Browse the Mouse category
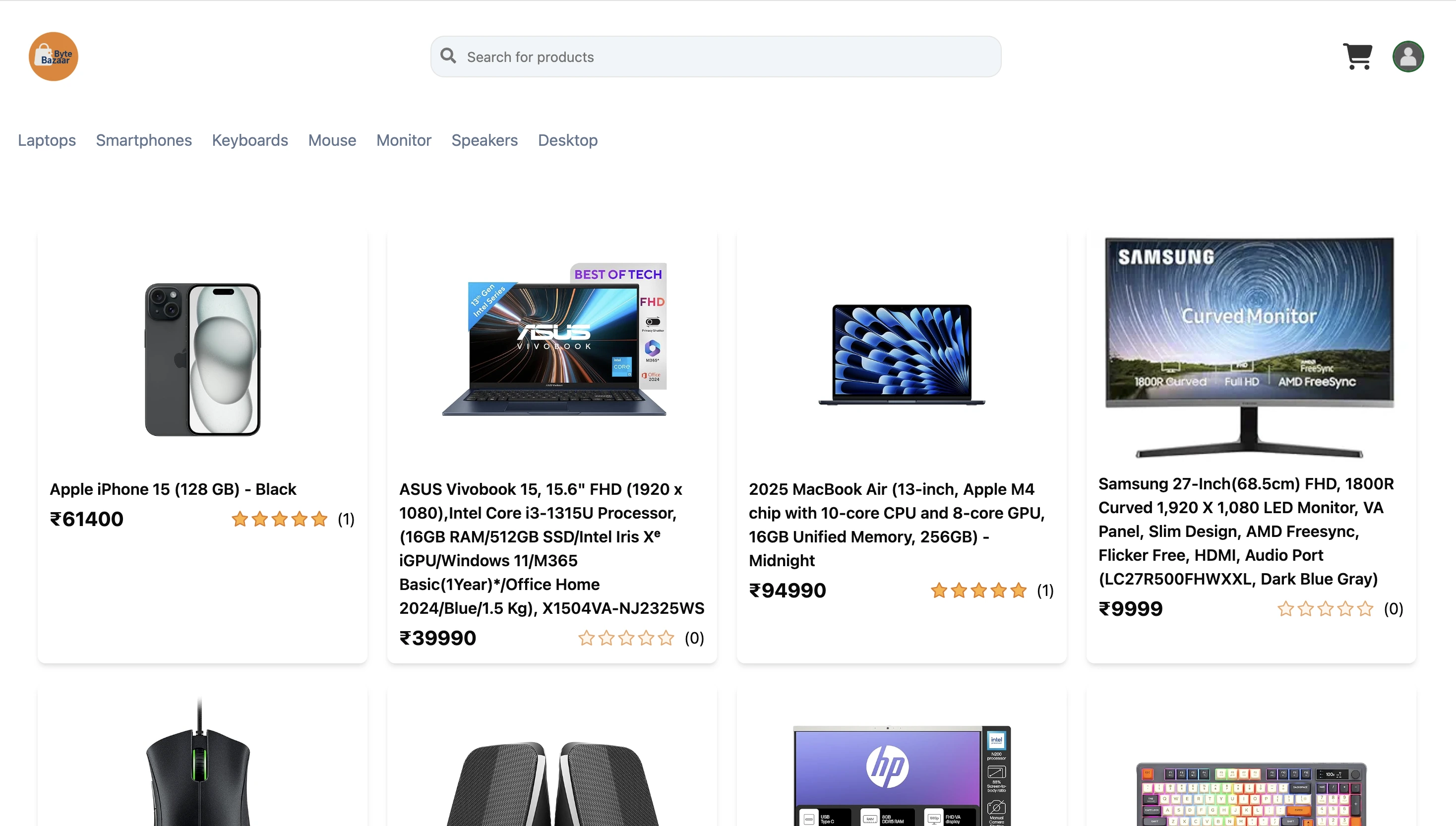The height and width of the screenshot is (826, 1456). (x=332, y=140)
